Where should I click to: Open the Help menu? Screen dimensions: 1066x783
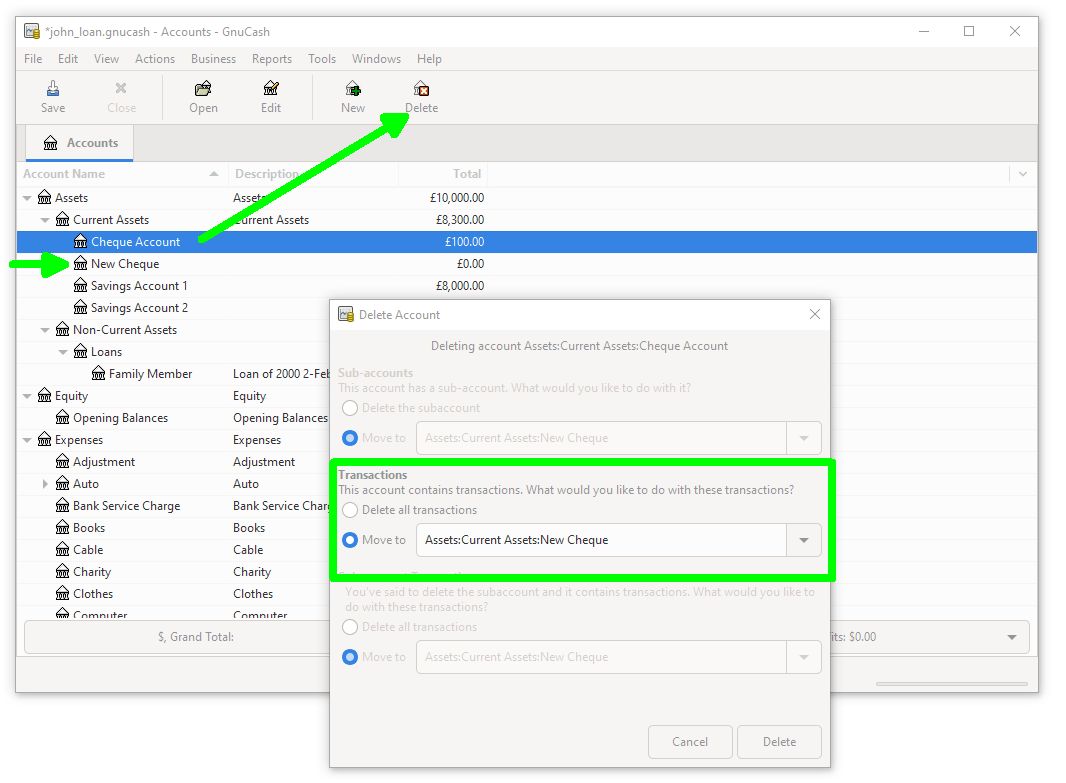coord(429,58)
